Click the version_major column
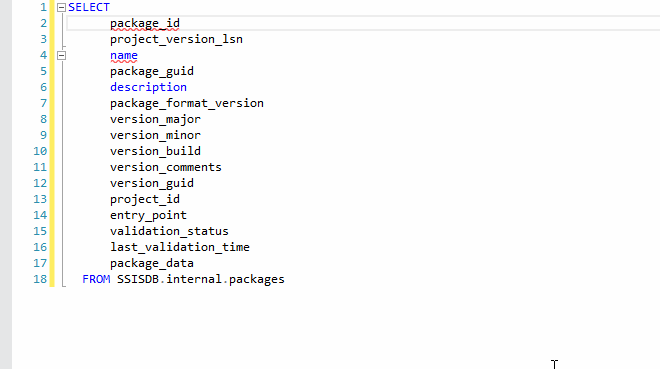The height and width of the screenshot is (369, 660). tap(155, 119)
